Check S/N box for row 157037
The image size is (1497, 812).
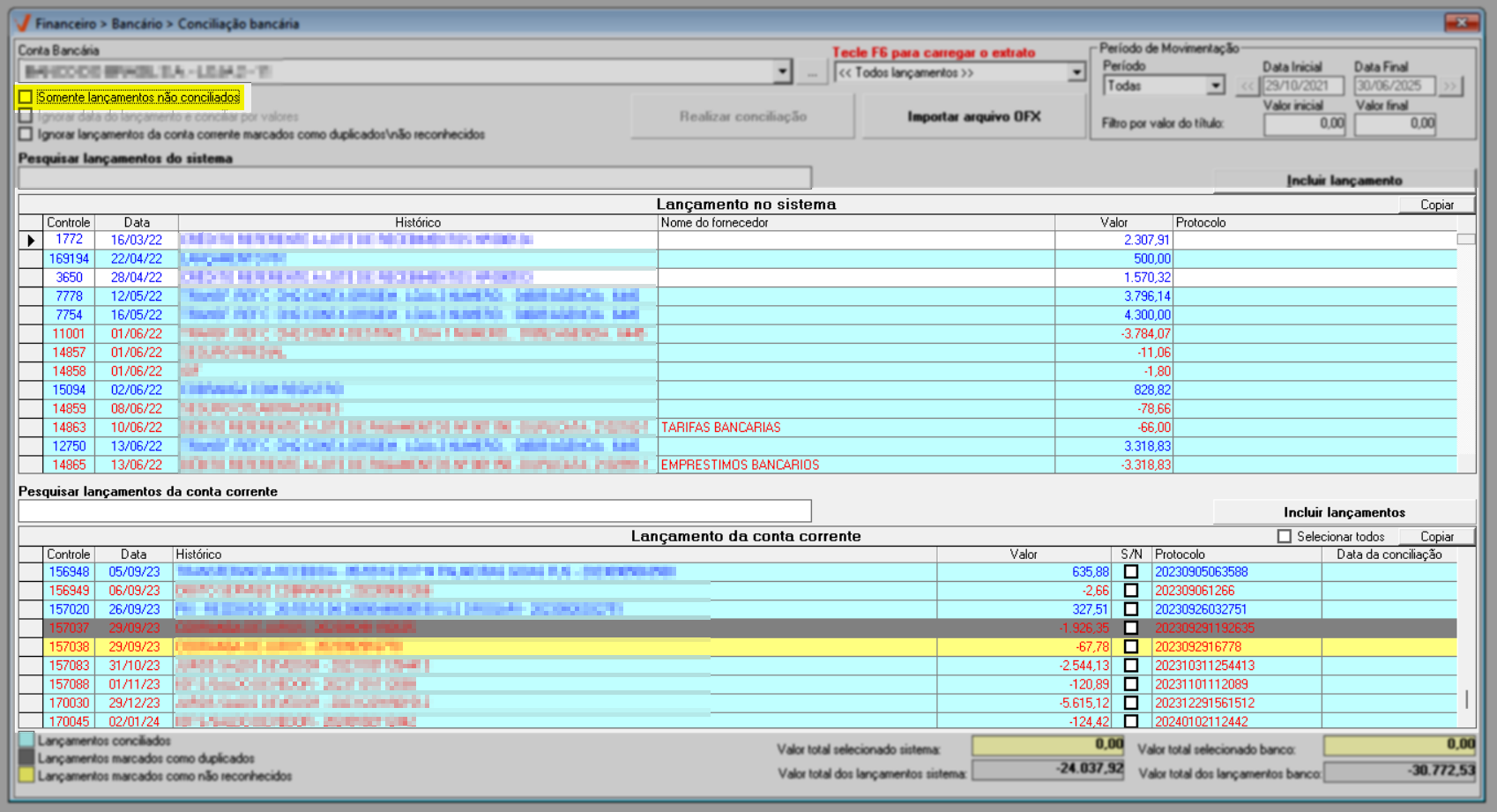(x=1131, y=628)
